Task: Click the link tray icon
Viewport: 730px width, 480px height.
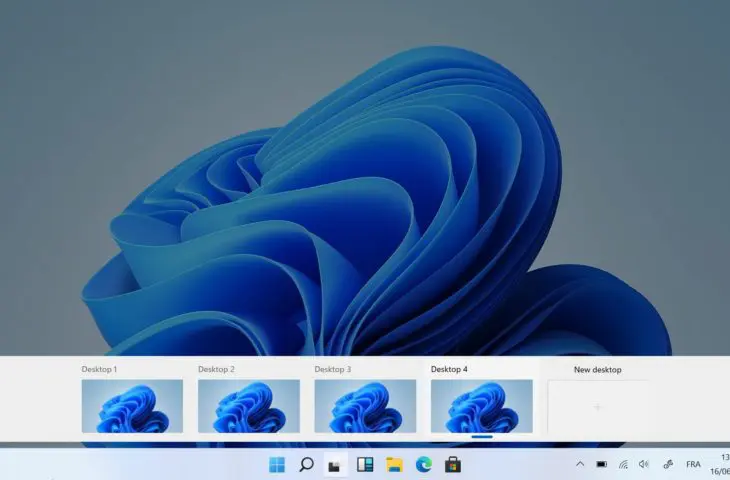Action: point(668,464)
